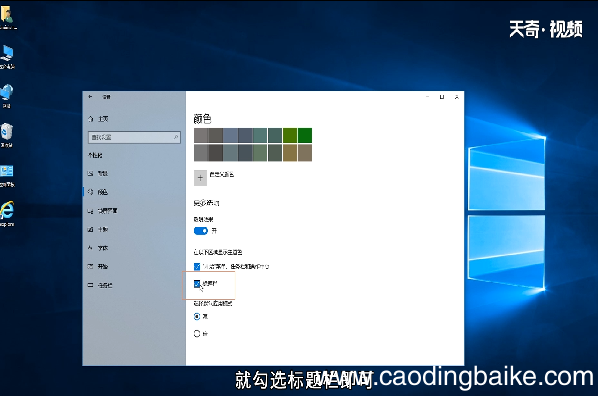This screenshot has width=598, height=396.
Task: Select Colors (颜色) in the sidebar
Action: [98, 192]
